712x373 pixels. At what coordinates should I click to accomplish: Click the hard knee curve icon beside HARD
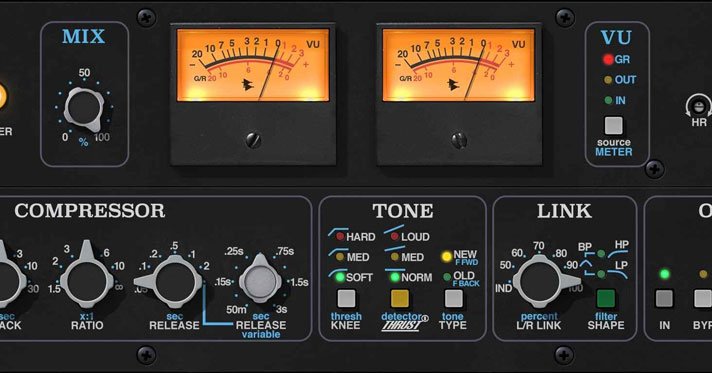[x=338, y=233]
